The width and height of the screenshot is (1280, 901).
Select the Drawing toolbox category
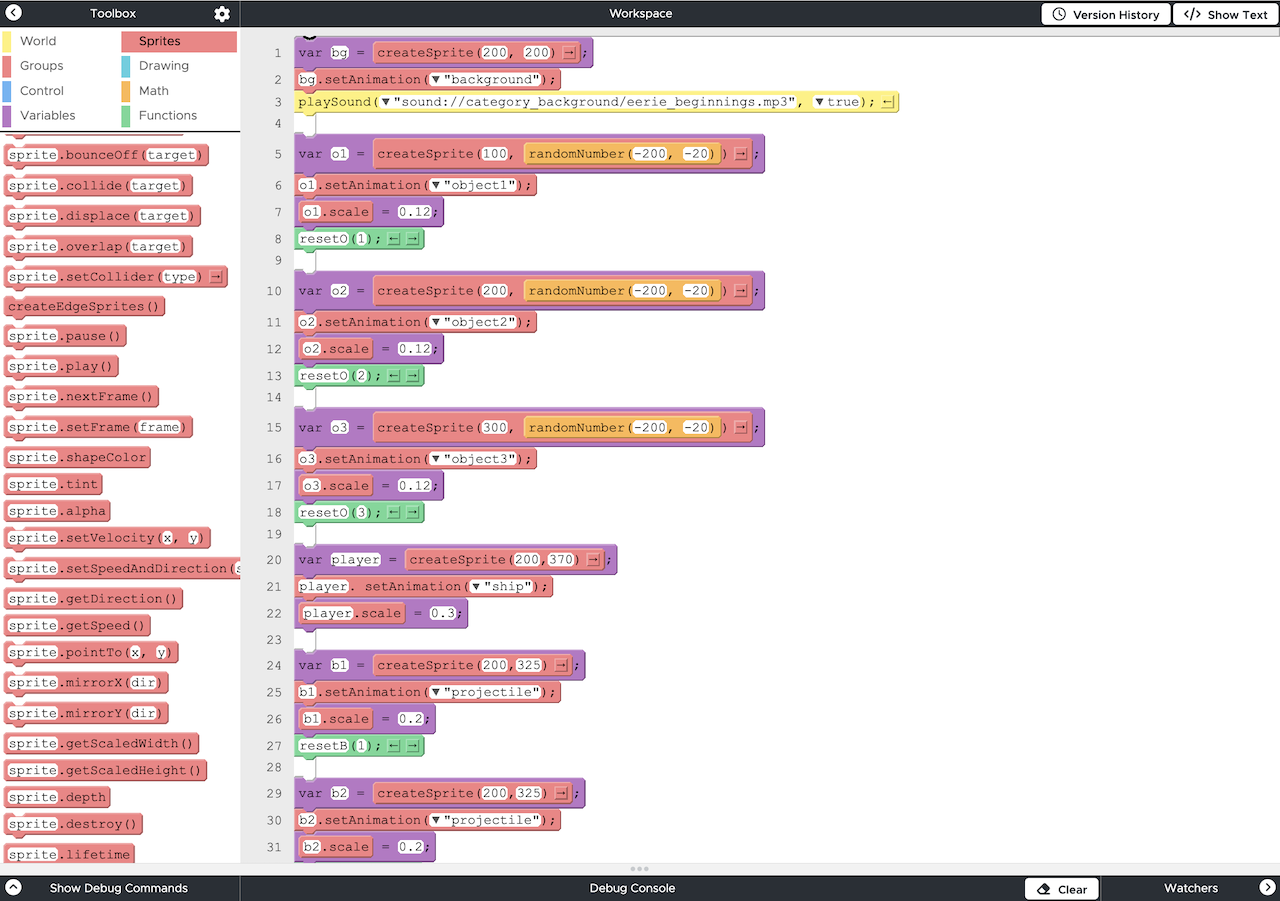pyautogui.click(x=163, y=66)
